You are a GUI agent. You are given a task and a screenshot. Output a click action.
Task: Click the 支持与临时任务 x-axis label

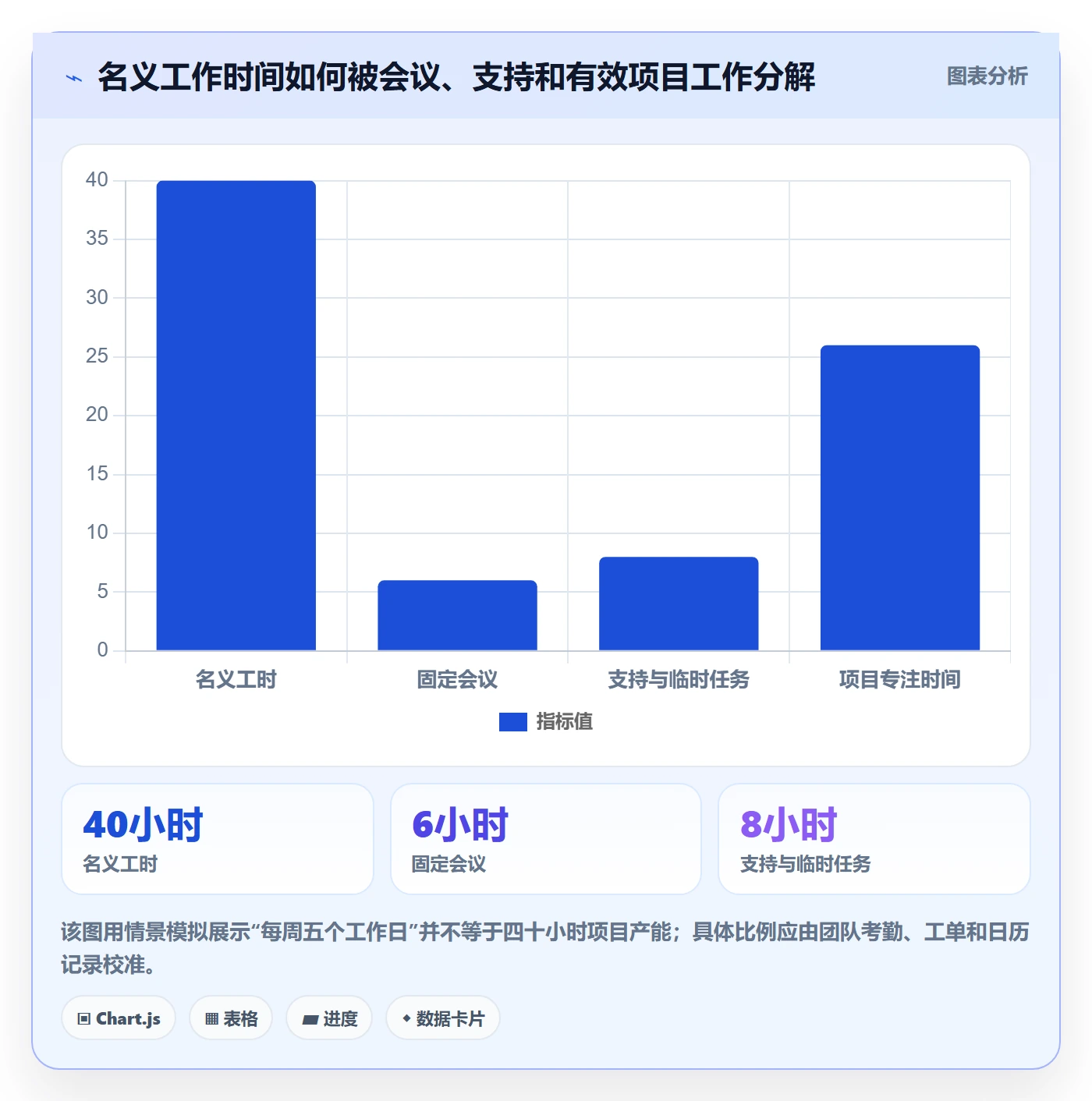(679, 680)
